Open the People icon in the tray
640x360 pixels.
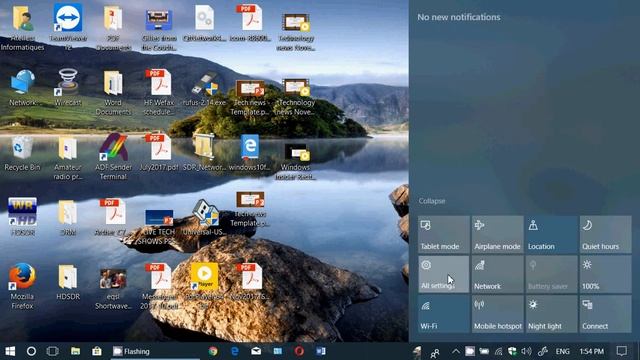click(435, 352)
